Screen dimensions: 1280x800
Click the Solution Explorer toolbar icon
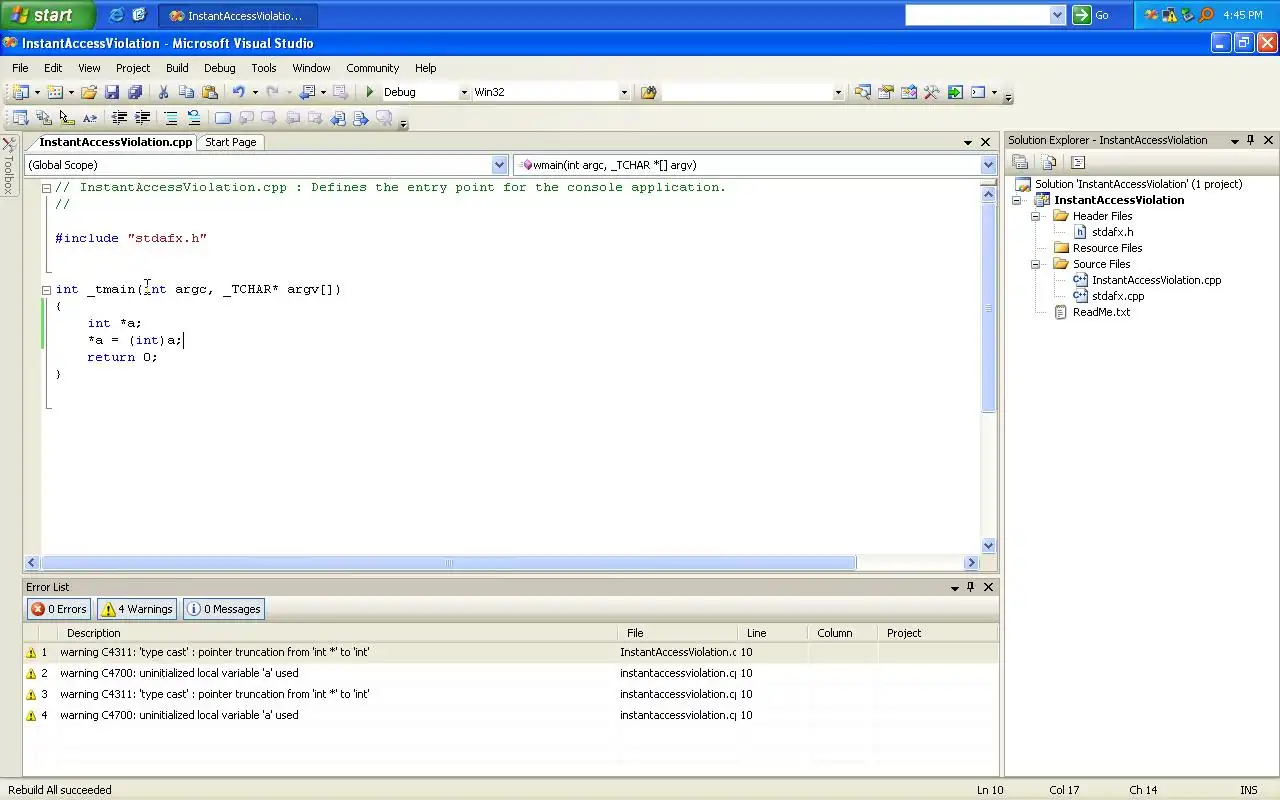[862, 92]
